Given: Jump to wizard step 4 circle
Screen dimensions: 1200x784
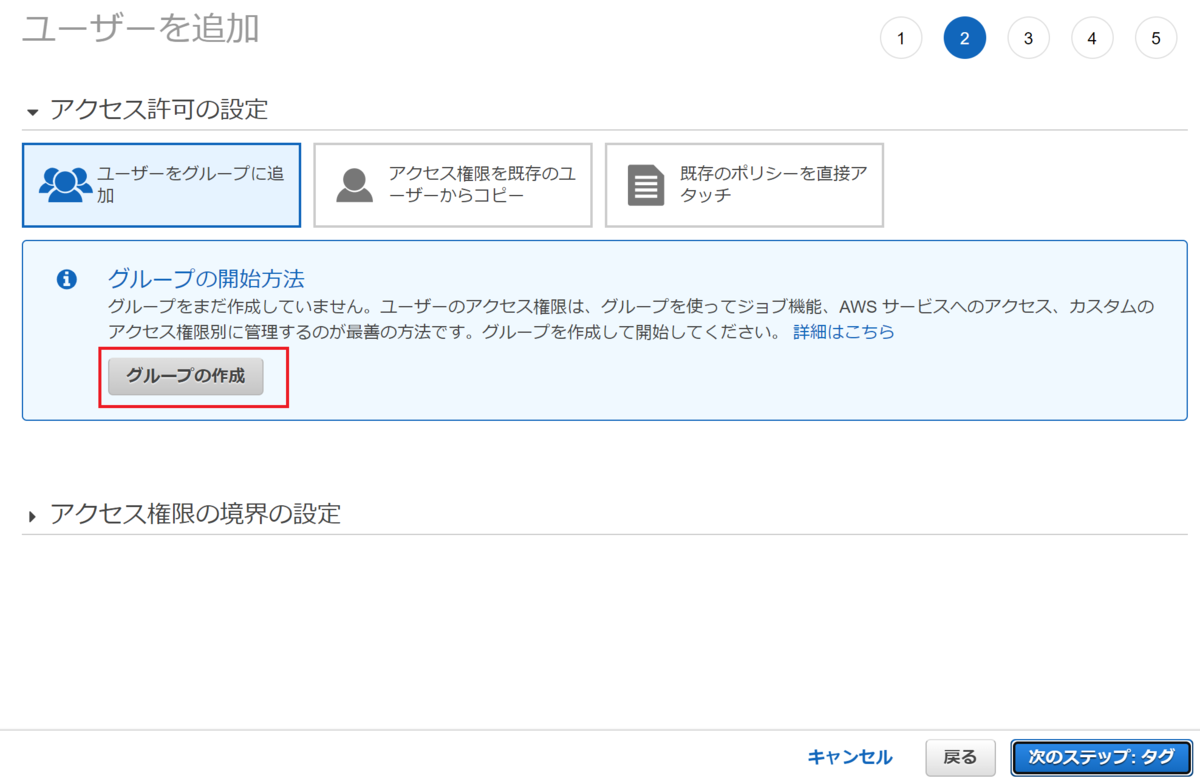Looking at the screenshot, I should point(1092,38).
